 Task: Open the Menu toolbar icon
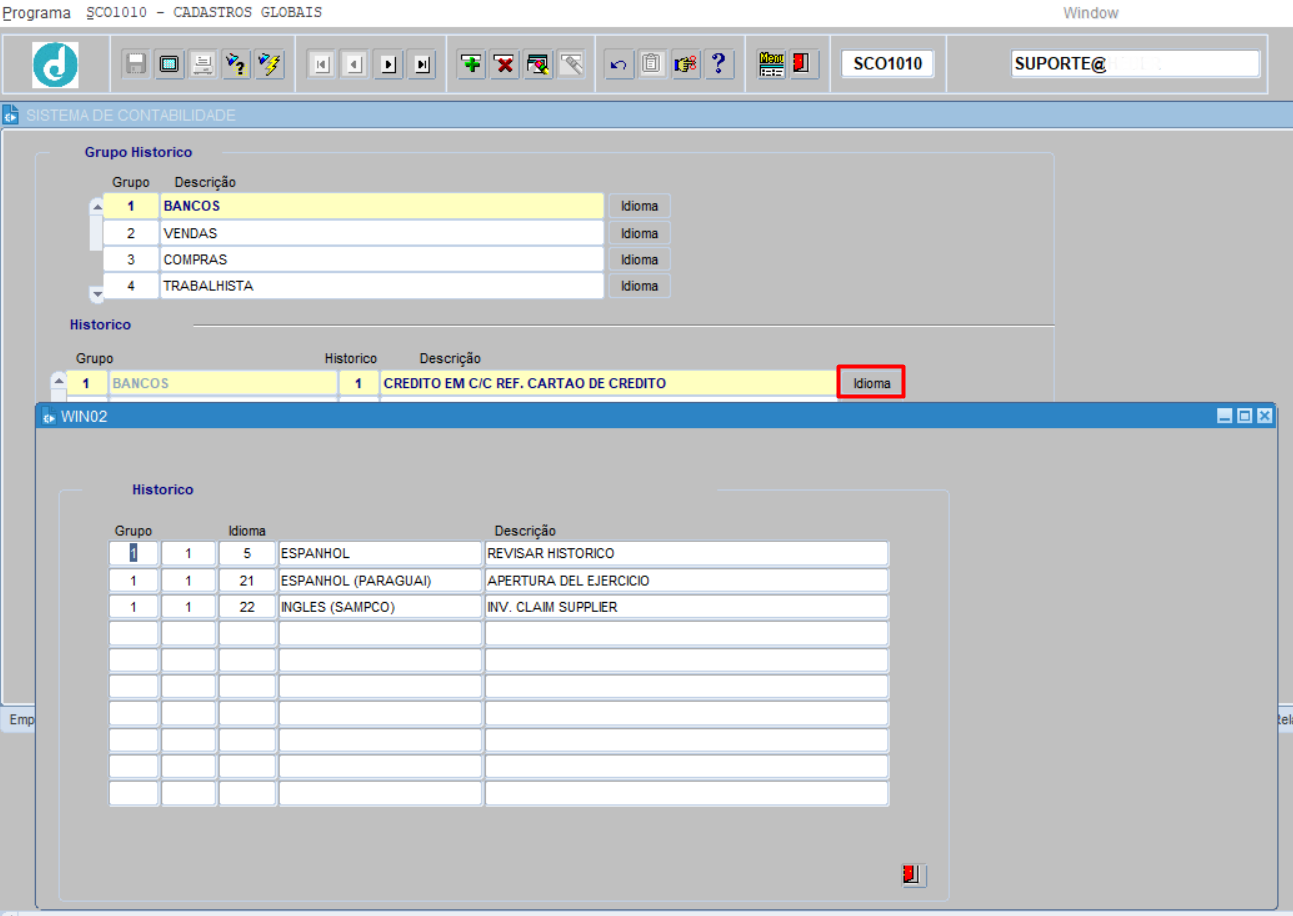point(772,64)
